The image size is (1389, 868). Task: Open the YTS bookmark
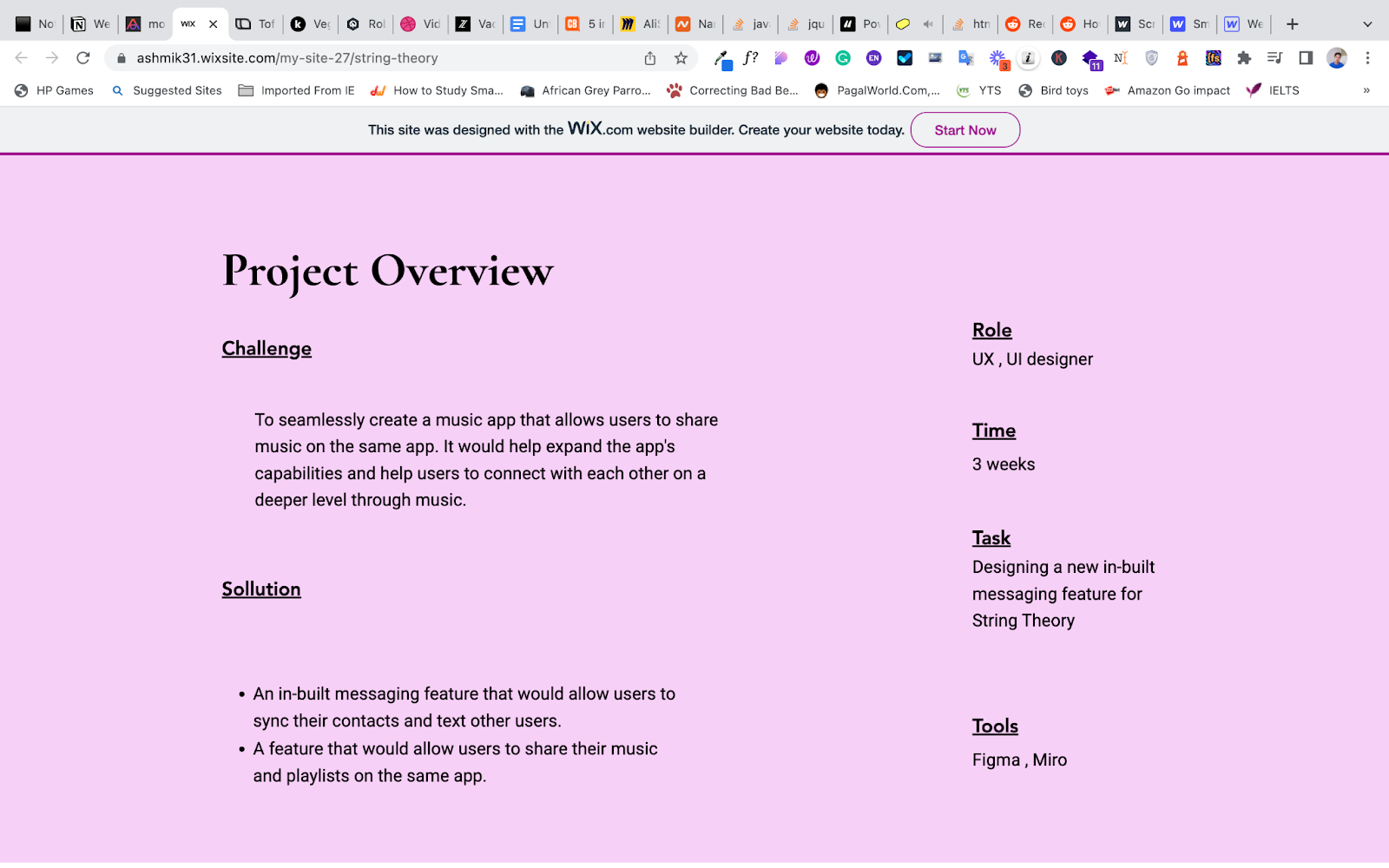(978, 90)
